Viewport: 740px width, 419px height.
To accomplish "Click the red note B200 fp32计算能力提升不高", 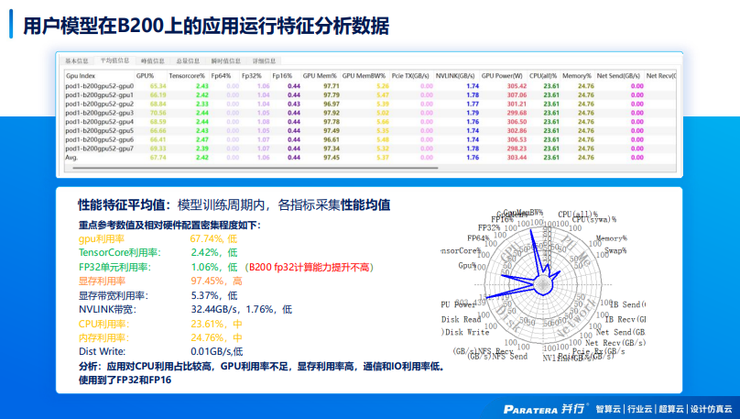I will pyautogui.click(x=309, y=267).
